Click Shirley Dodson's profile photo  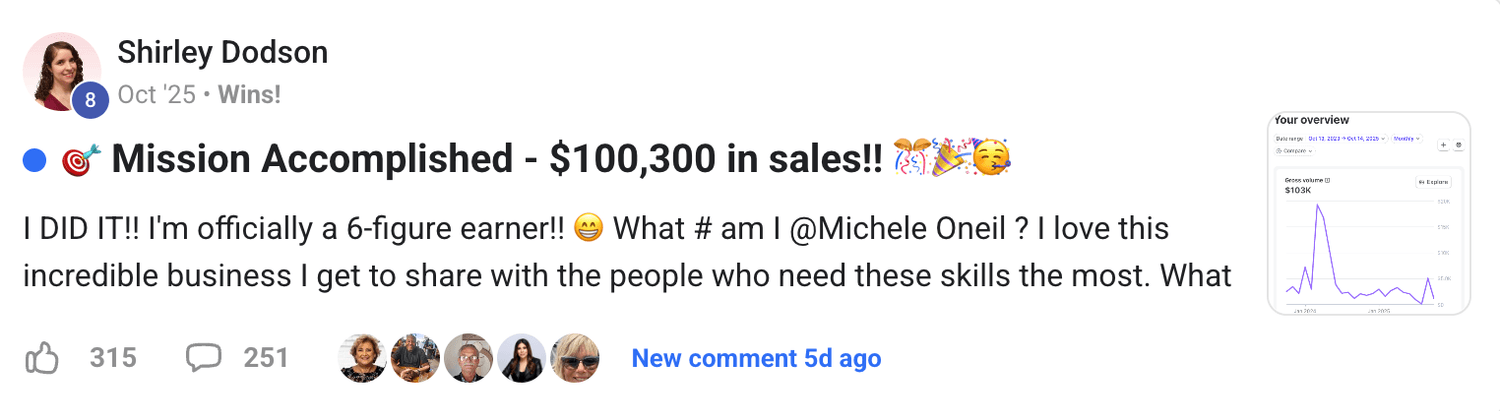(61, 70)
